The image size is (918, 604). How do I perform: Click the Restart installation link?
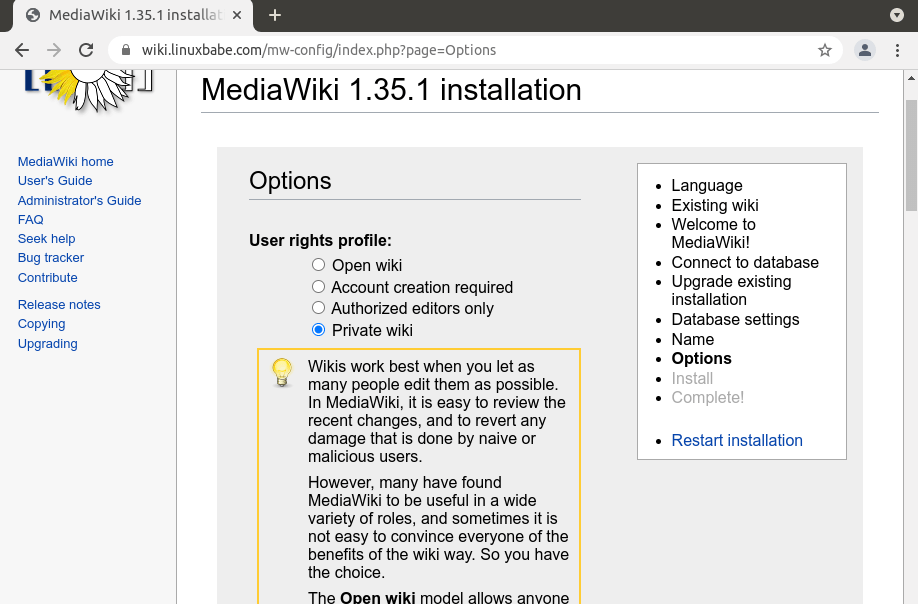(x=736, y=440)
